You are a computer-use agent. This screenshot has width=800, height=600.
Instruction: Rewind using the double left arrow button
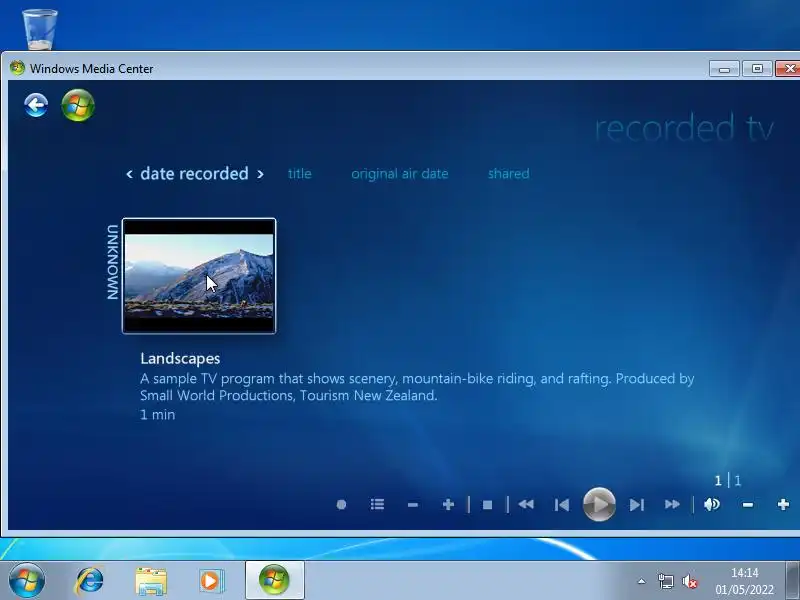[526, 505]
